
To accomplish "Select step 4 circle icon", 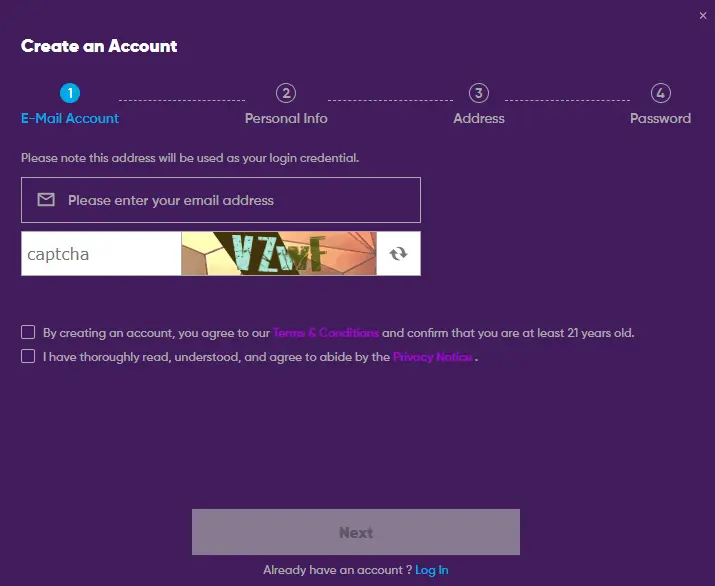I will tap(661, 93).
